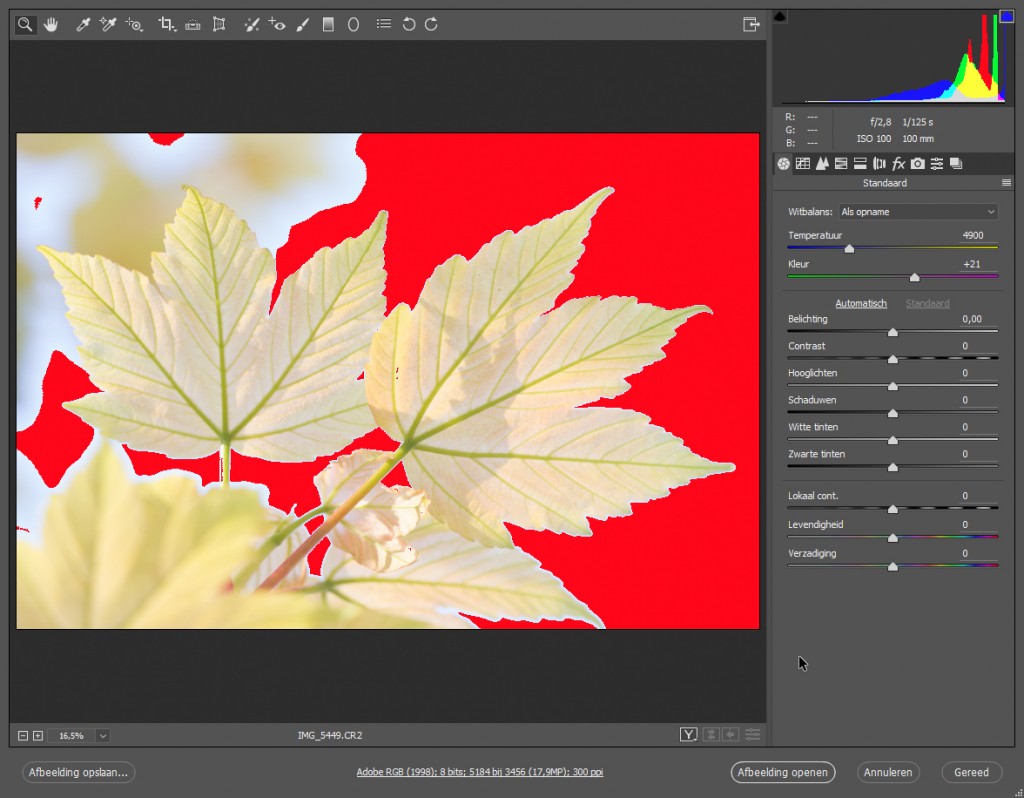This screenshot has width=1024, height=798.
Task: Open the Standaard panel options menu
Action: pos(1006,183)
